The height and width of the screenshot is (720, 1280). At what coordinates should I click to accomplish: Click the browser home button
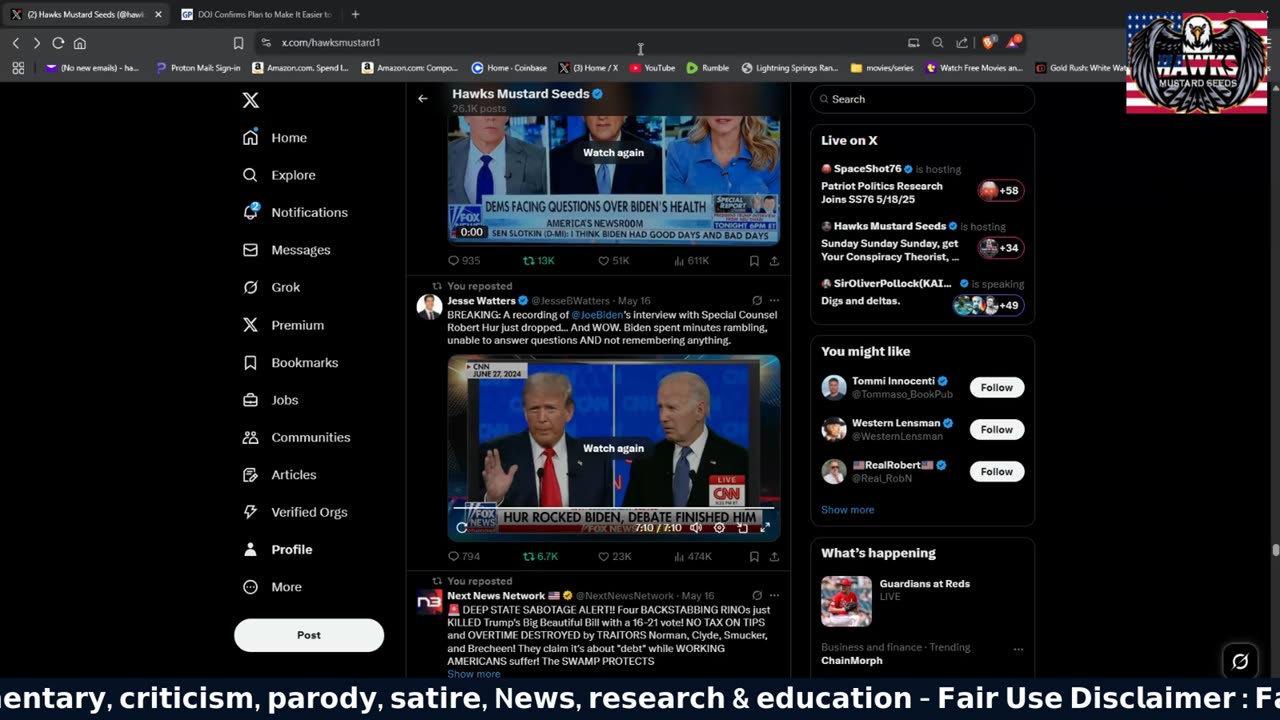pyautogui.click(x=80, y=43)
